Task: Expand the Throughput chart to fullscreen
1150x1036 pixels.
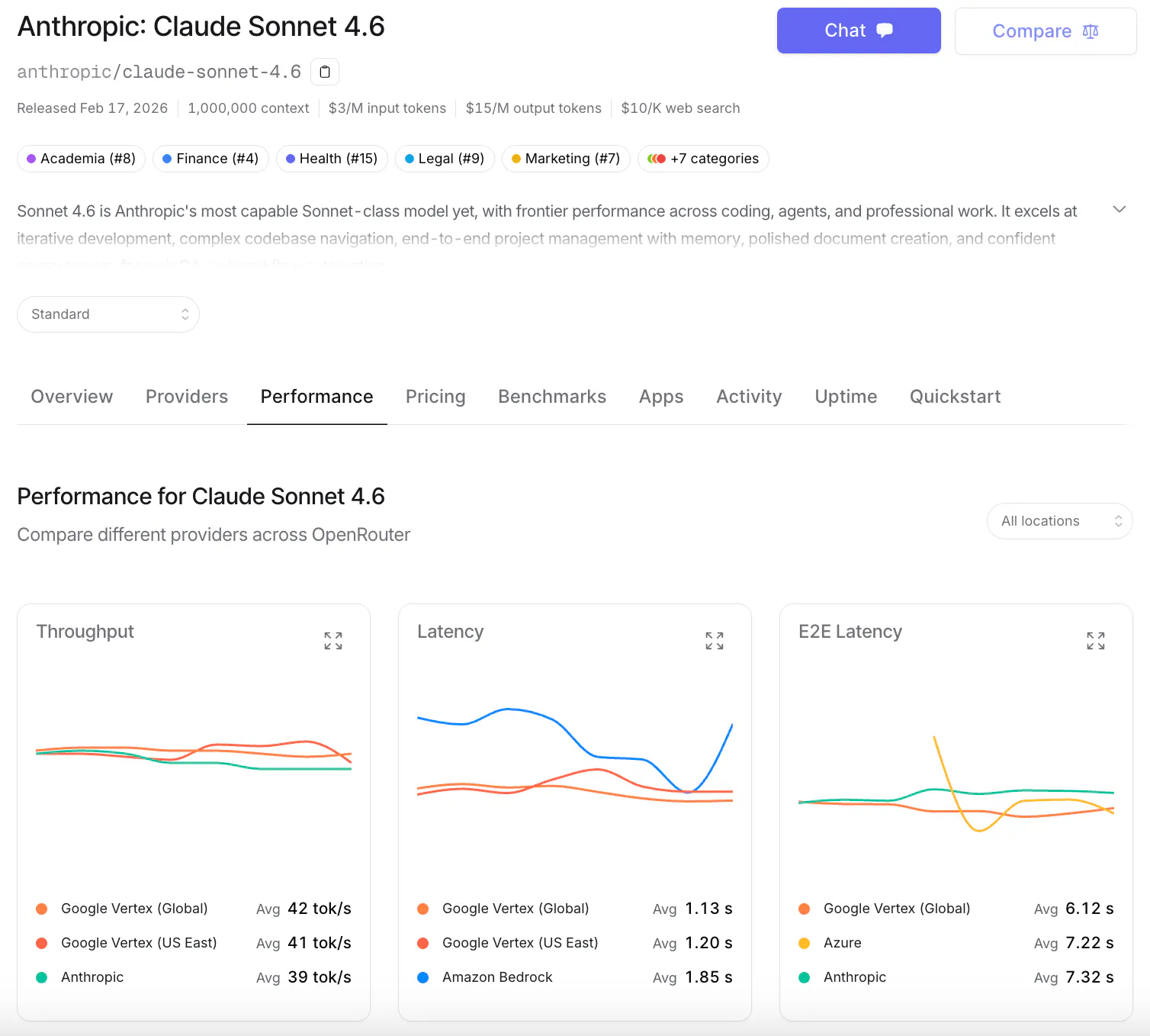Action: pyautogui.click(x=333, y=641)
